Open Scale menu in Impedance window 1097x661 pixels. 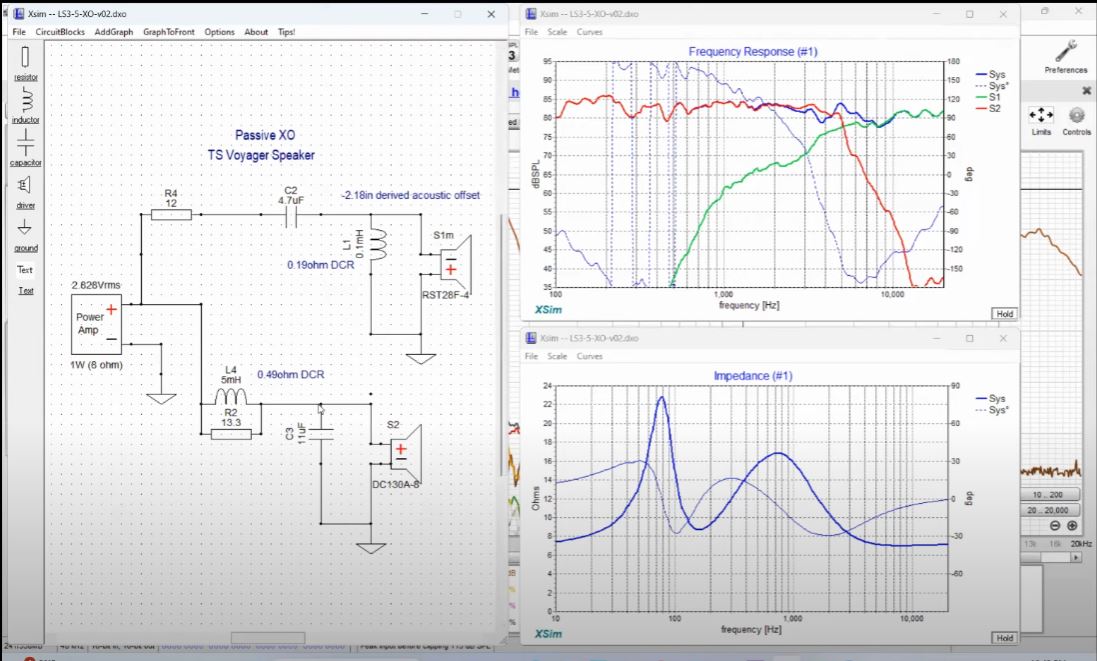(558, 356)
